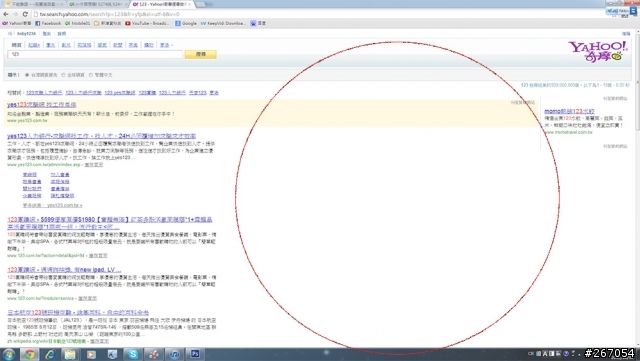640x361 pixels.
Task: Open a new tab with the new-tab button
Action: point(200,4)
